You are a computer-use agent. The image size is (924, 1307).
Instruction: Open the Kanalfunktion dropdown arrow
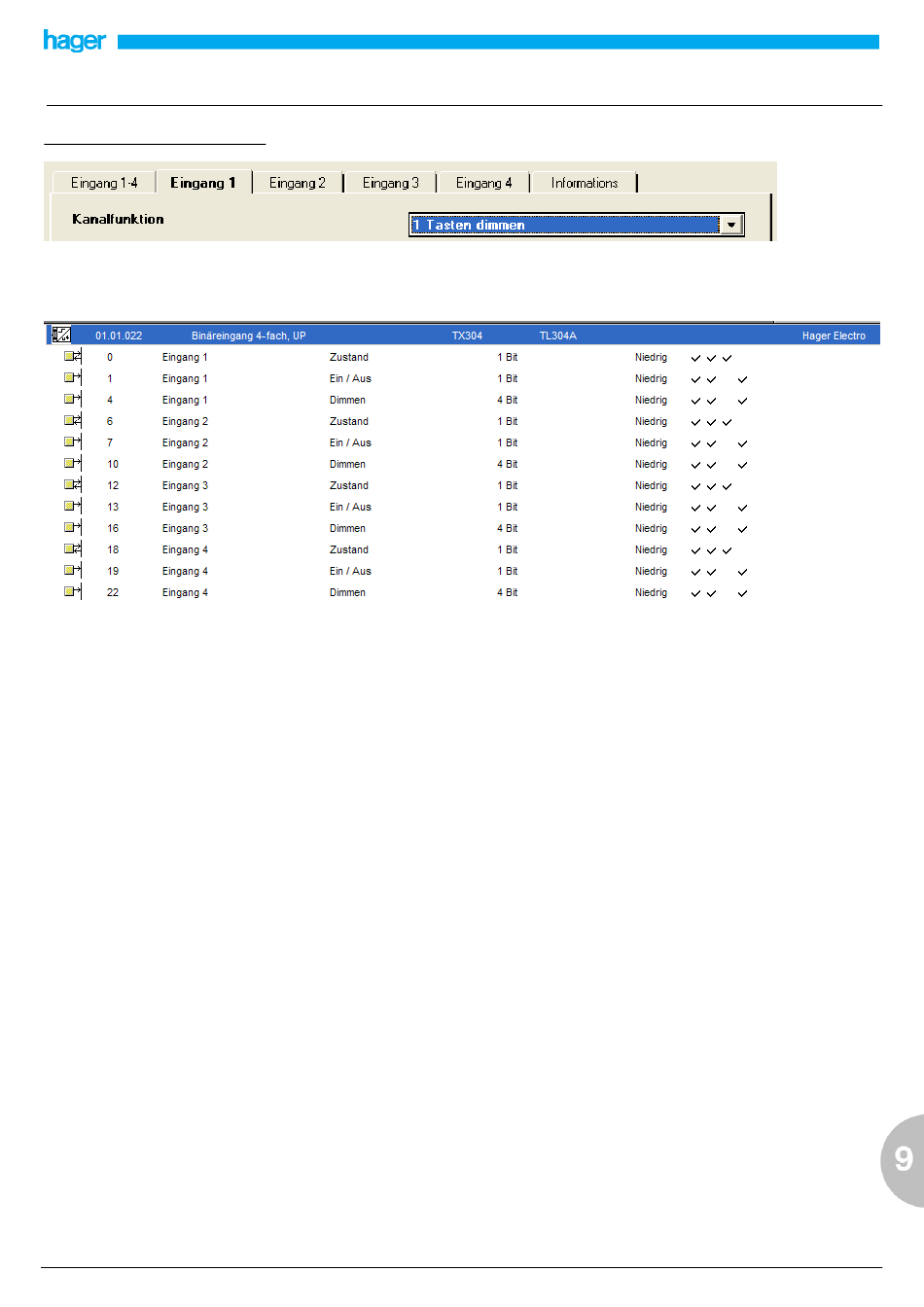pos(731,225)
